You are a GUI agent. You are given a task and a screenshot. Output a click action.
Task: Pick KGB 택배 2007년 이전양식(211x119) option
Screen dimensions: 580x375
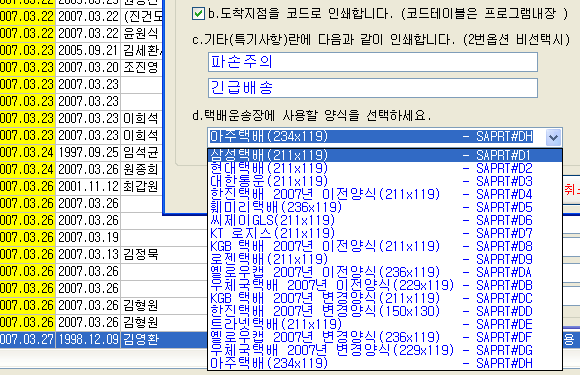(x=385, y=246)
